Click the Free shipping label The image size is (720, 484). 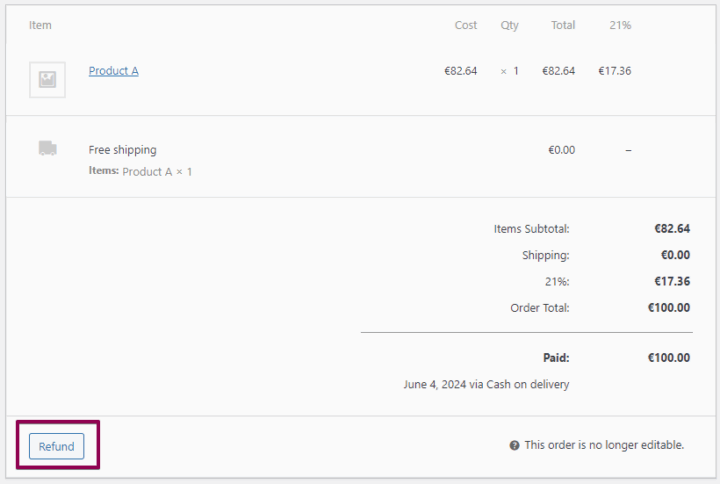(122, 150)
